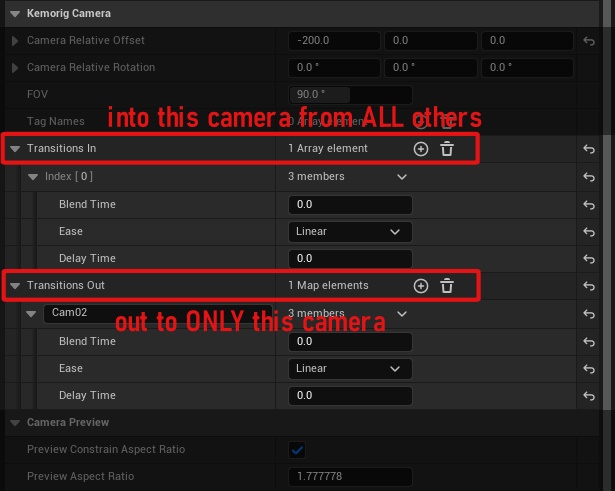Reset Transitions In Blend Time value
This screenshot has width=615, height=491.
pyautogui.click(x=590, y=205)
